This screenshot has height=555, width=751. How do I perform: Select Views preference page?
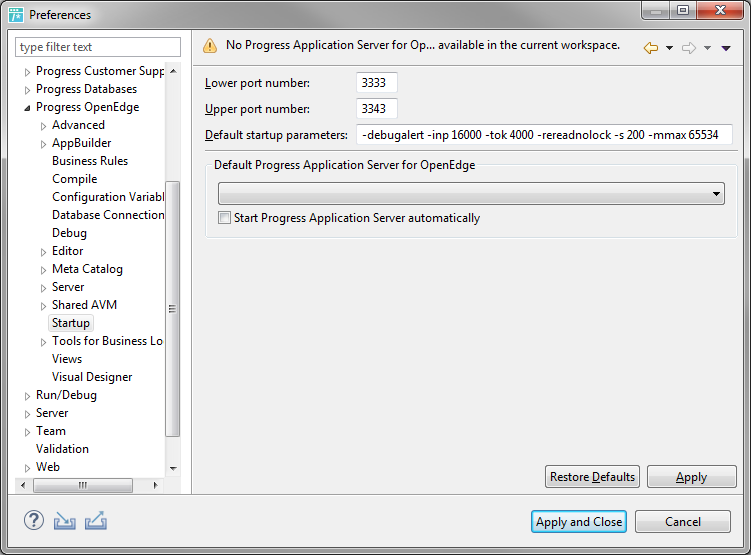pos(67,359)
